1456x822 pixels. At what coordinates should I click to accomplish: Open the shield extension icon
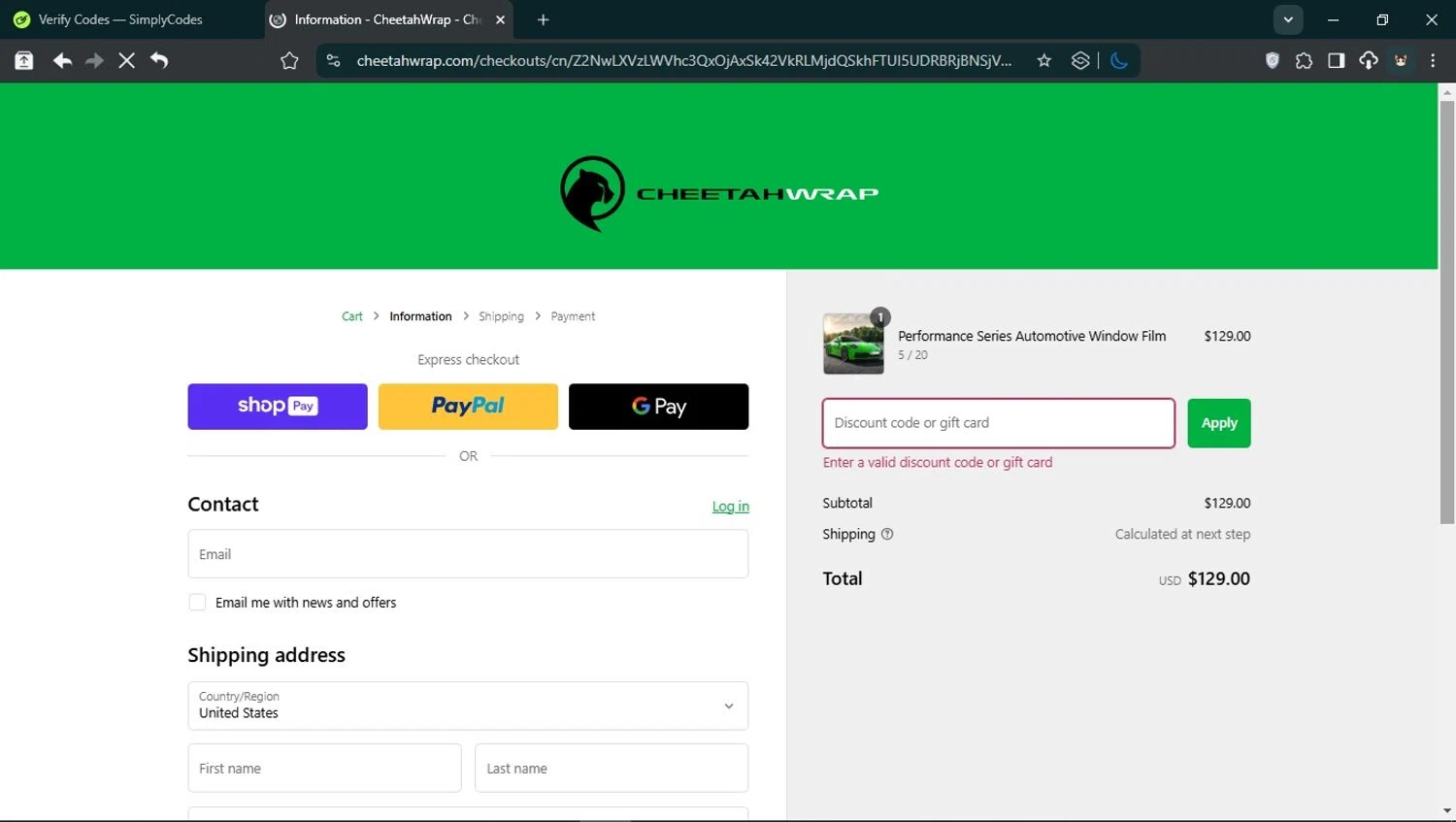[x=1273, y=61]
